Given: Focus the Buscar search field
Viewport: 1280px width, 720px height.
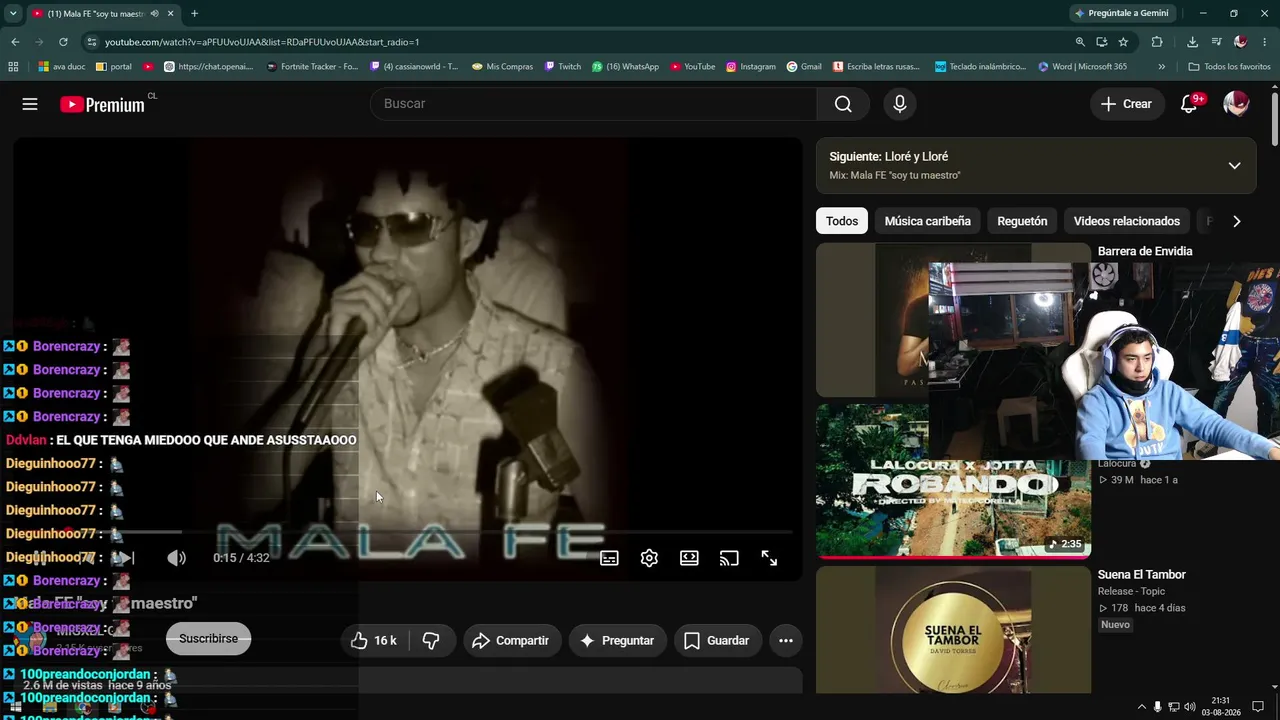Looking at the screenshot, I should [593, 104].
